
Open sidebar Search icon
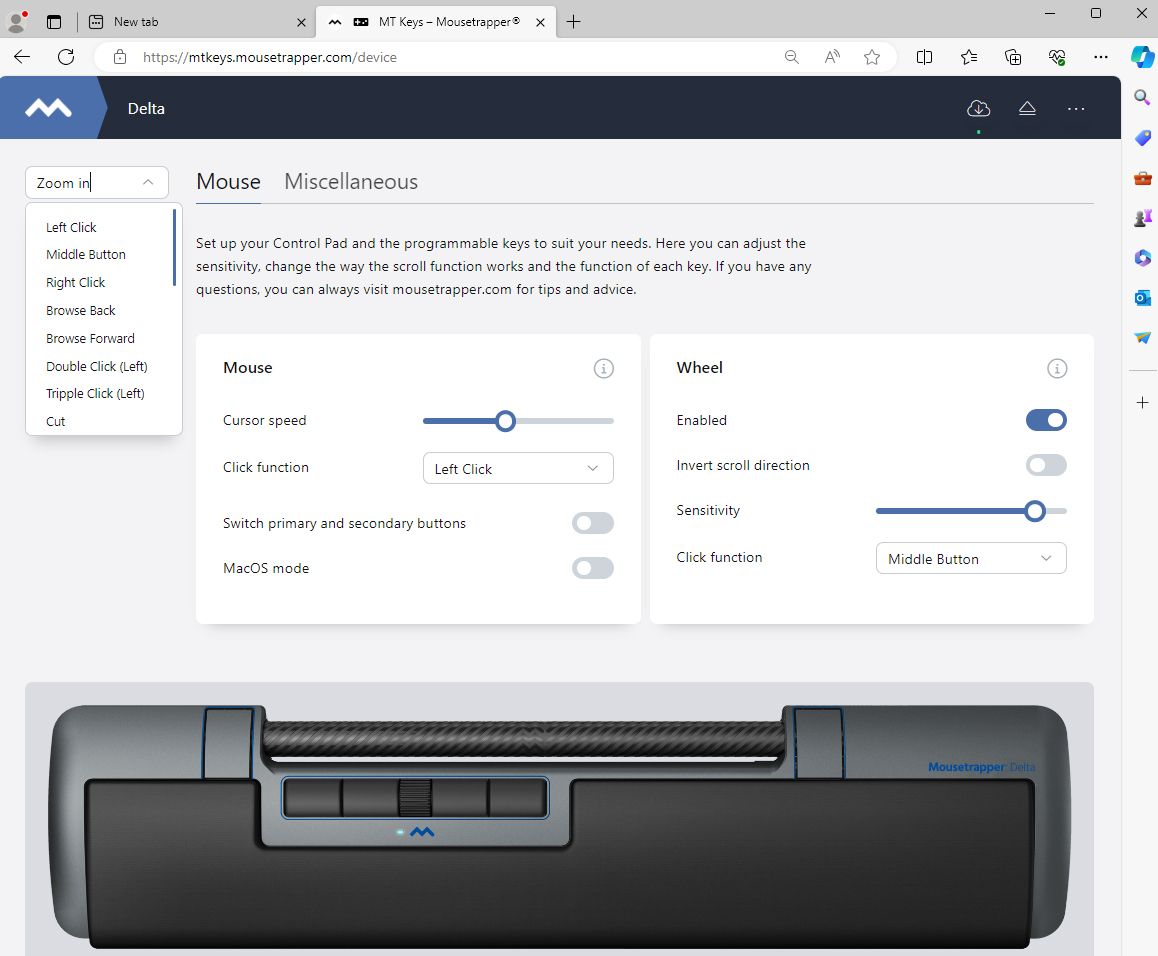point(1142,97)
